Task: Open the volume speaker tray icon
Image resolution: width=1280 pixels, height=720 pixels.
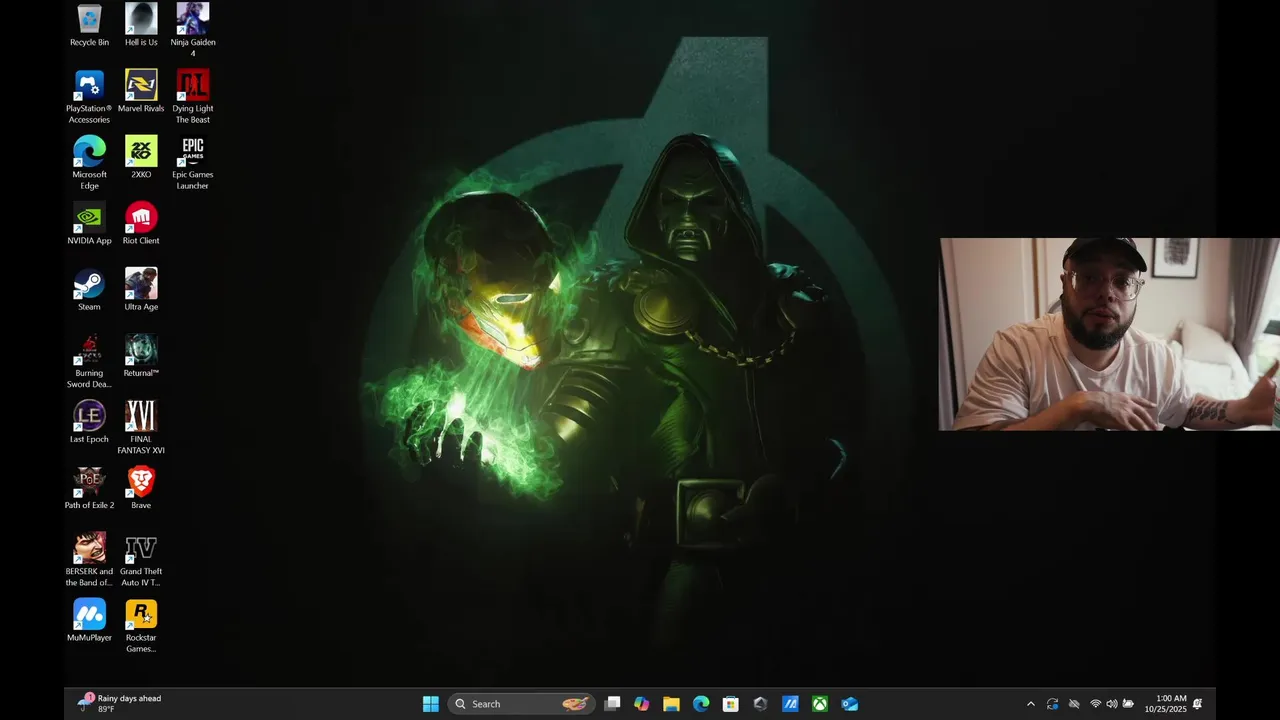Action: click(x=1112, y=704)
